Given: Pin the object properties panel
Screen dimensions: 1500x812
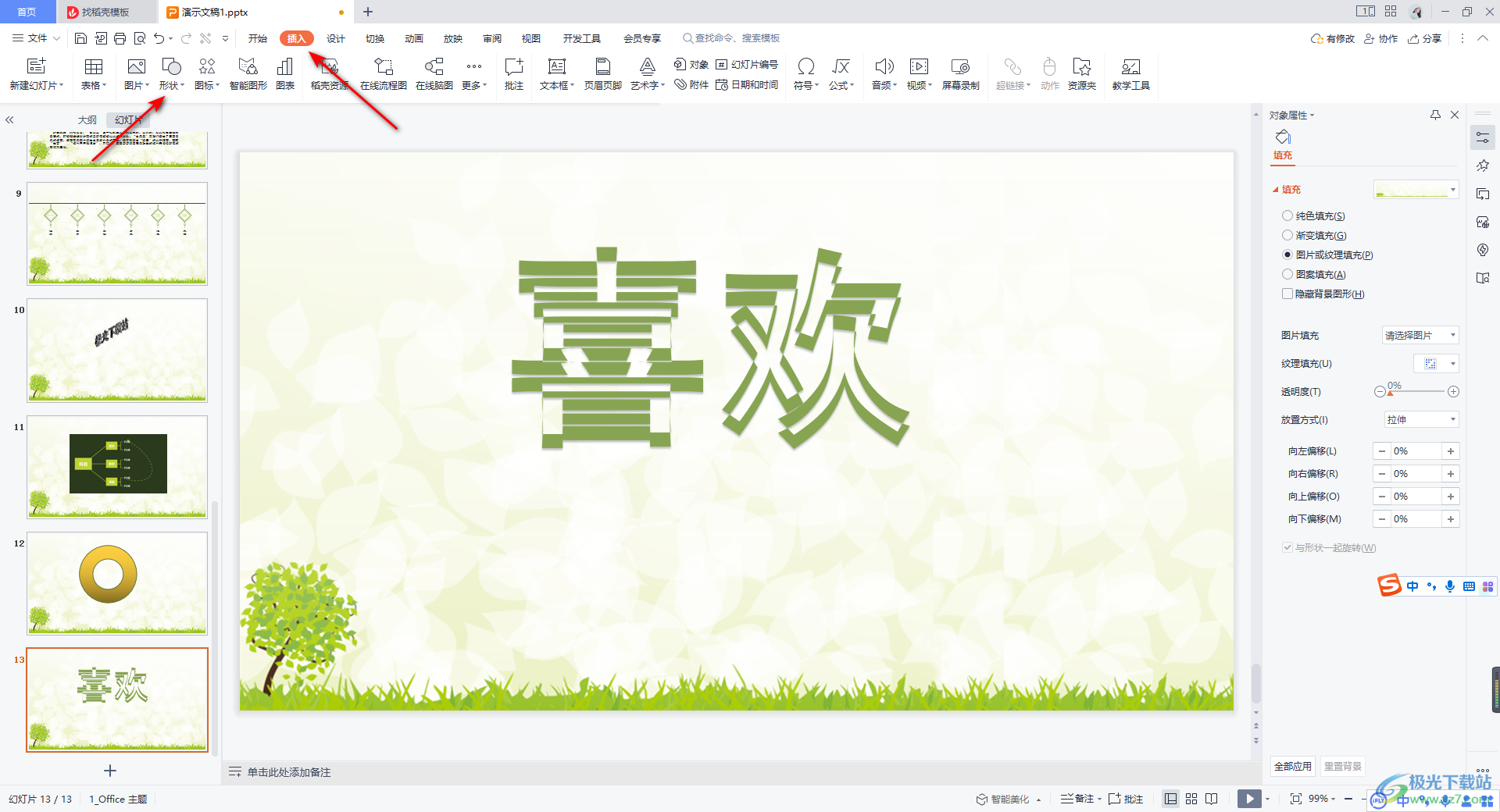Looking at the screenshot, I should (1435, 115).
